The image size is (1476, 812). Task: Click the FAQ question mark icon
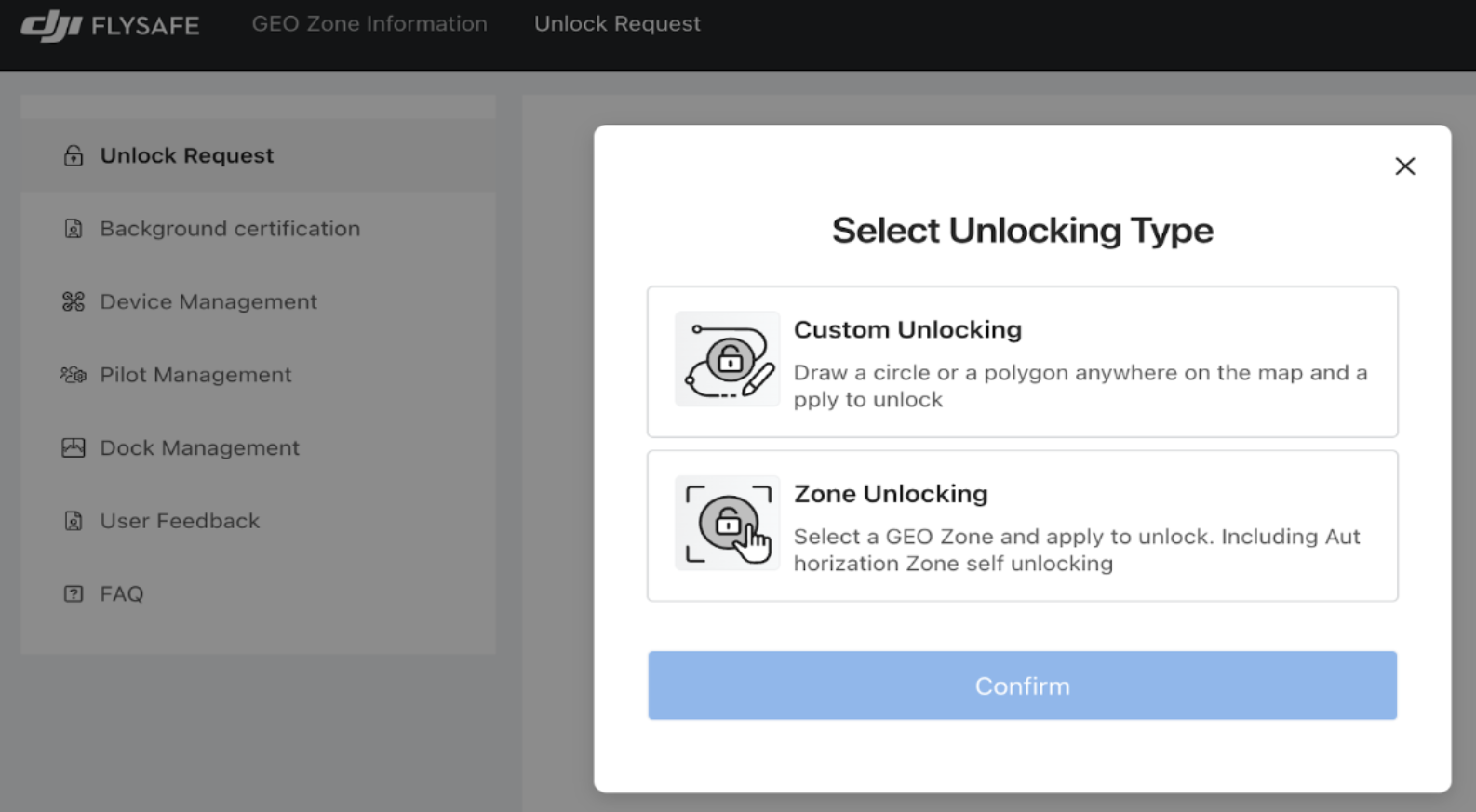(x=74, y=593)
